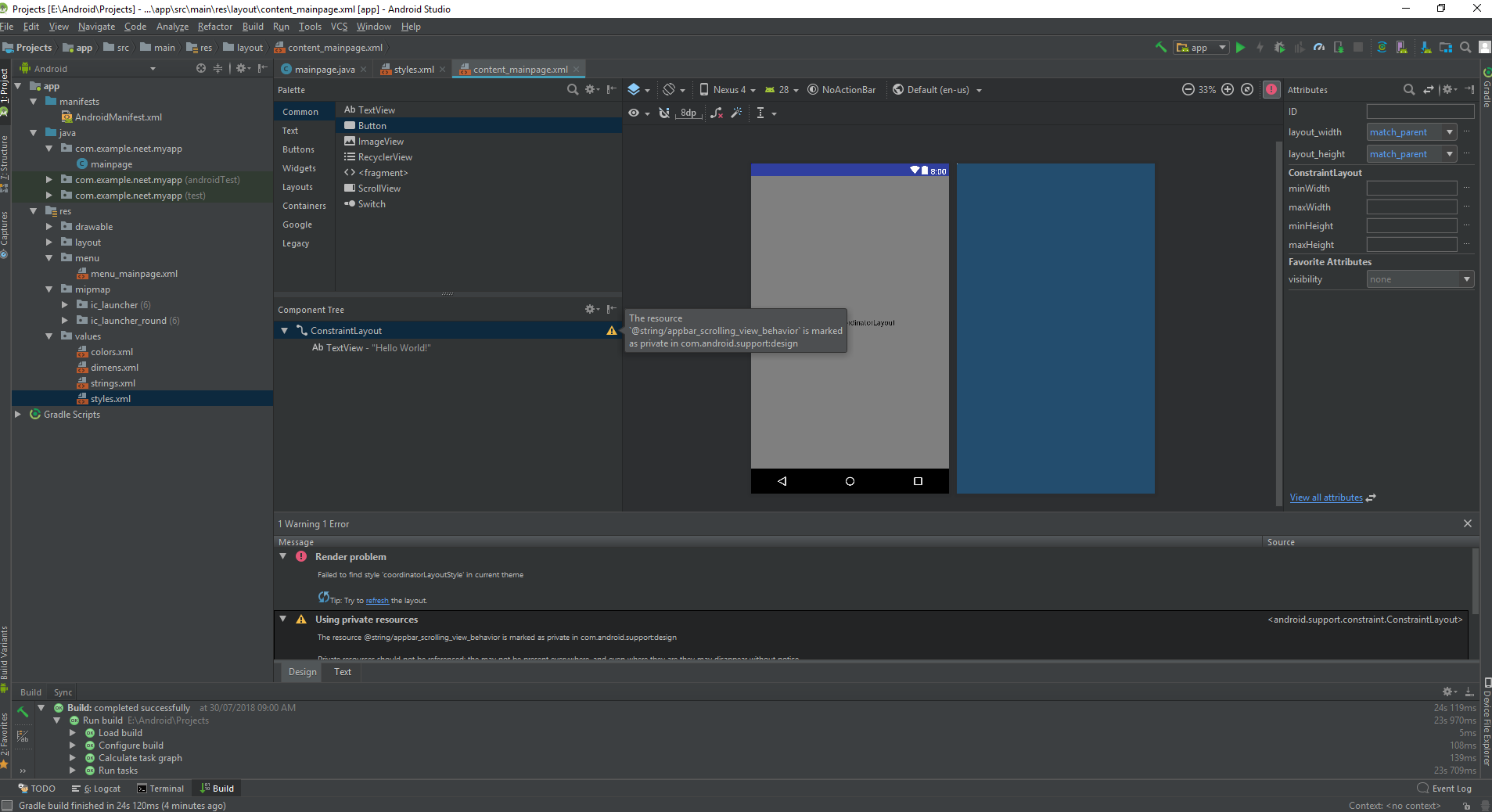Open the Terminal tool window button
Image resolution: width=1492 pixels, height=812 pixels.
point(160,789)
